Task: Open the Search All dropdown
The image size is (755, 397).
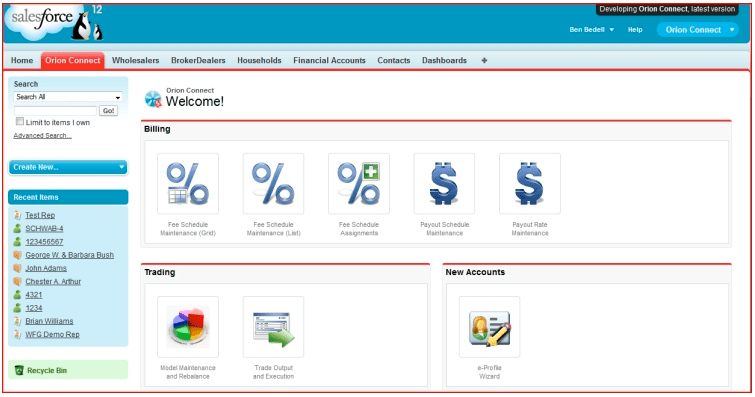Action: tap(68, 97)
